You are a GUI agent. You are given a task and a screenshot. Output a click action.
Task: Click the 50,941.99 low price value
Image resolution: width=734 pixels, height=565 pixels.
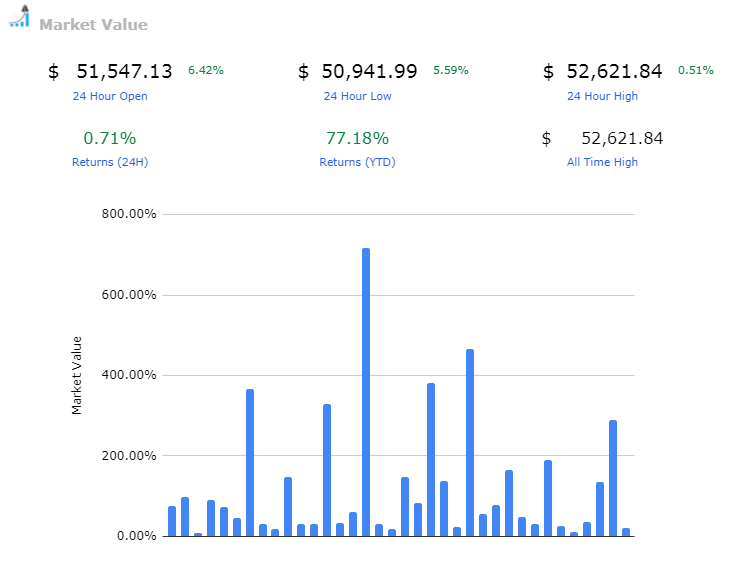coord(369,71)
